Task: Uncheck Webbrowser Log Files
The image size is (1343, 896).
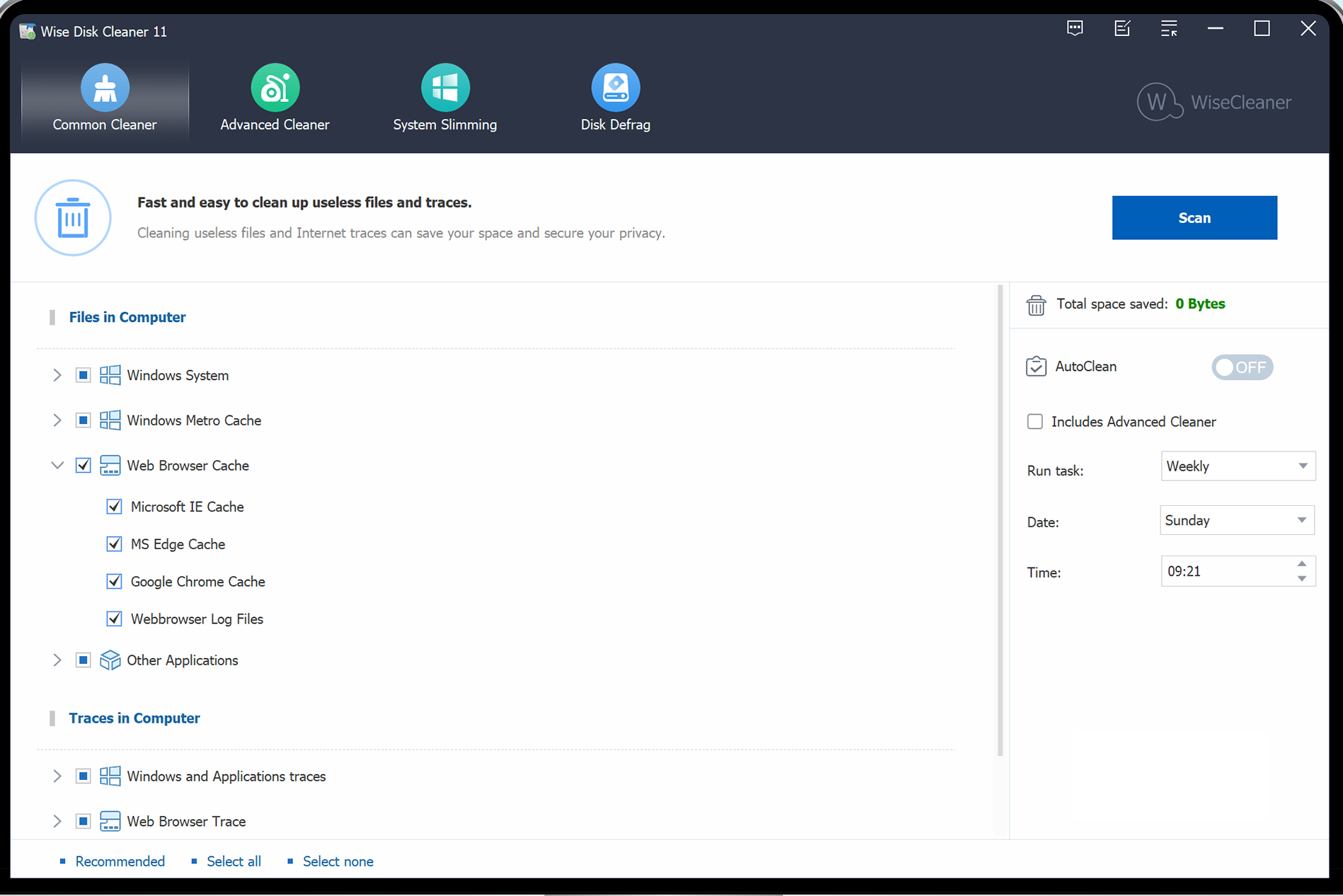Action: pyautogui.click(x=114, y=619)
